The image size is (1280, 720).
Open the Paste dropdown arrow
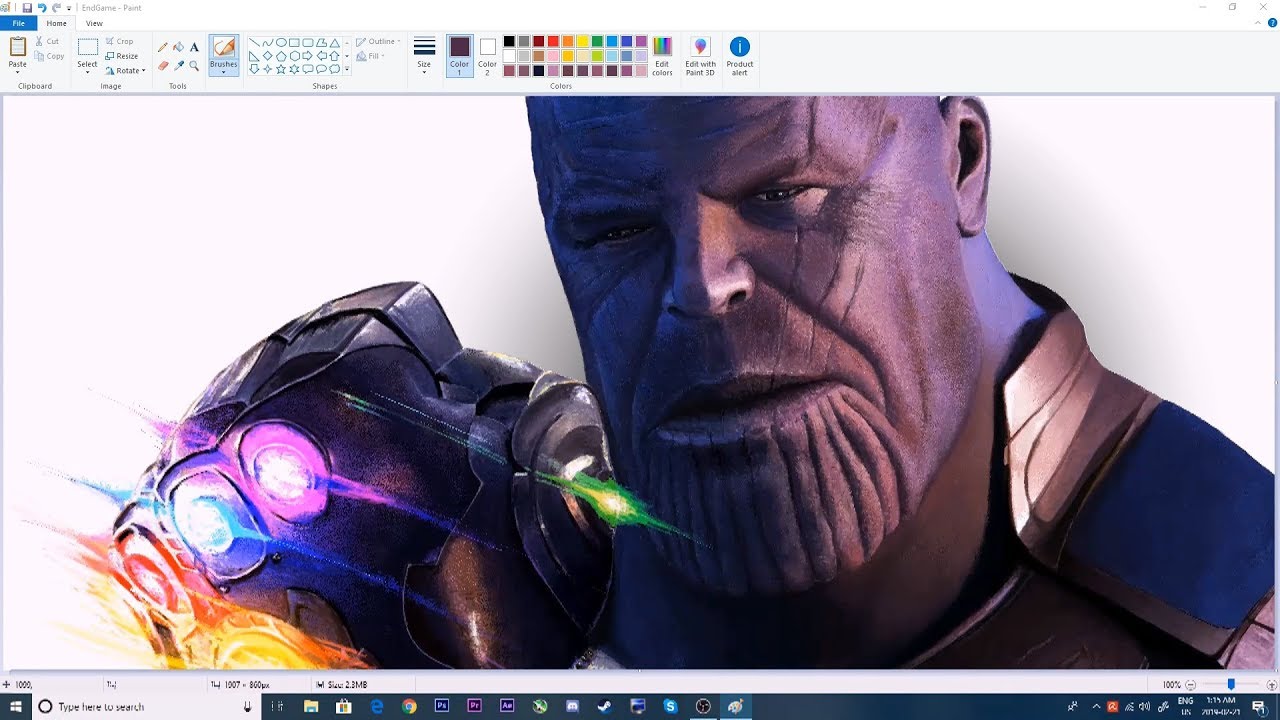click(x=18, y=72)
